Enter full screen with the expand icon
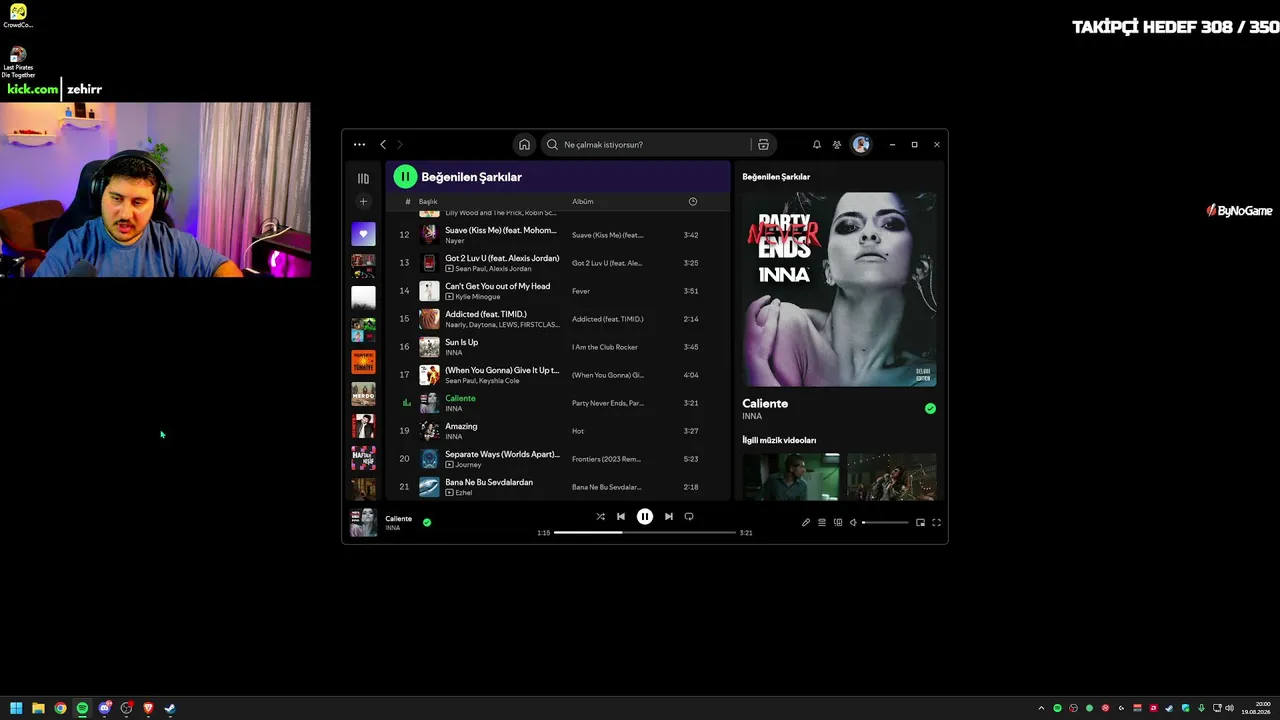 pyautogui.click(x=936, y=522)
